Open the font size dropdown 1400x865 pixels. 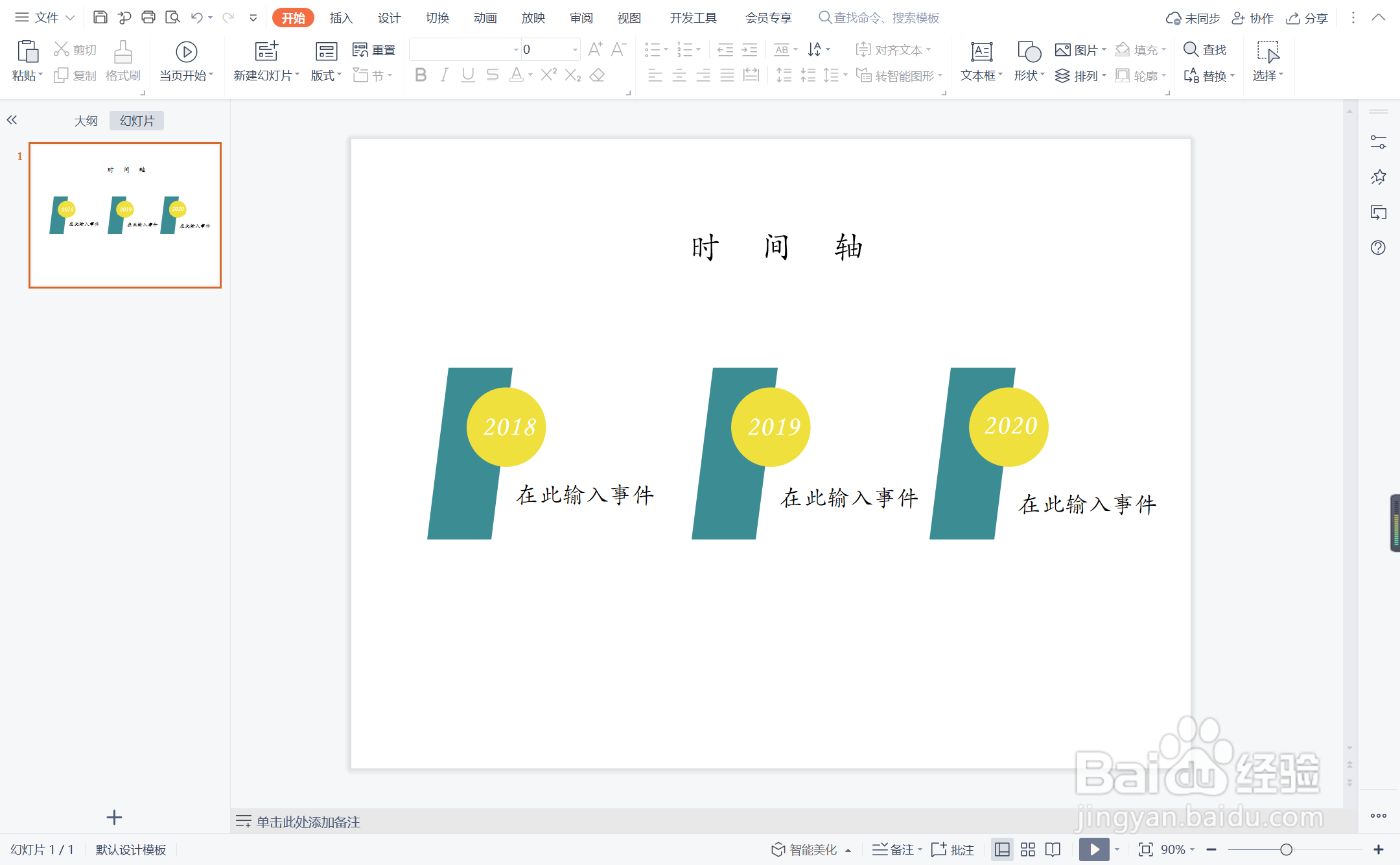[x=575, y=50]
